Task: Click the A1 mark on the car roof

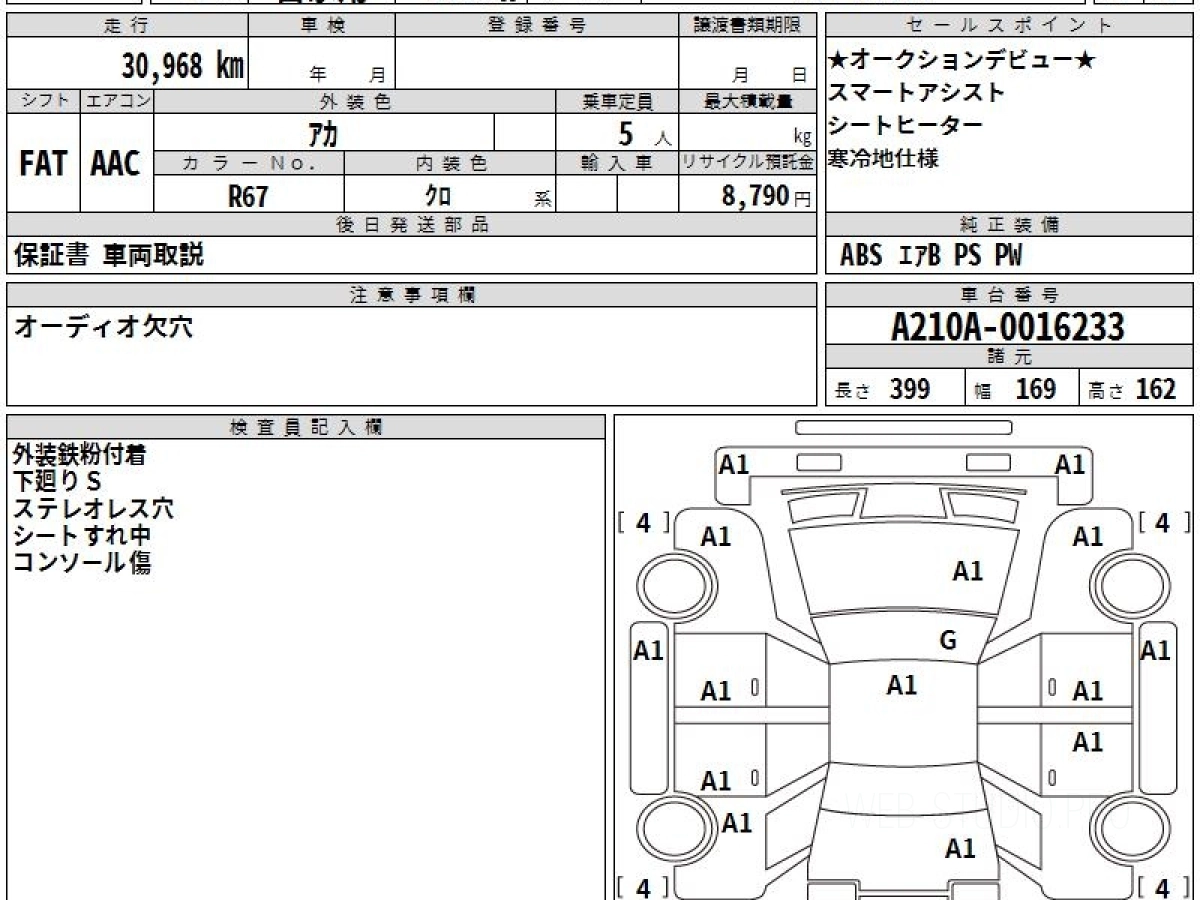Action: click(x=902, y=685)
